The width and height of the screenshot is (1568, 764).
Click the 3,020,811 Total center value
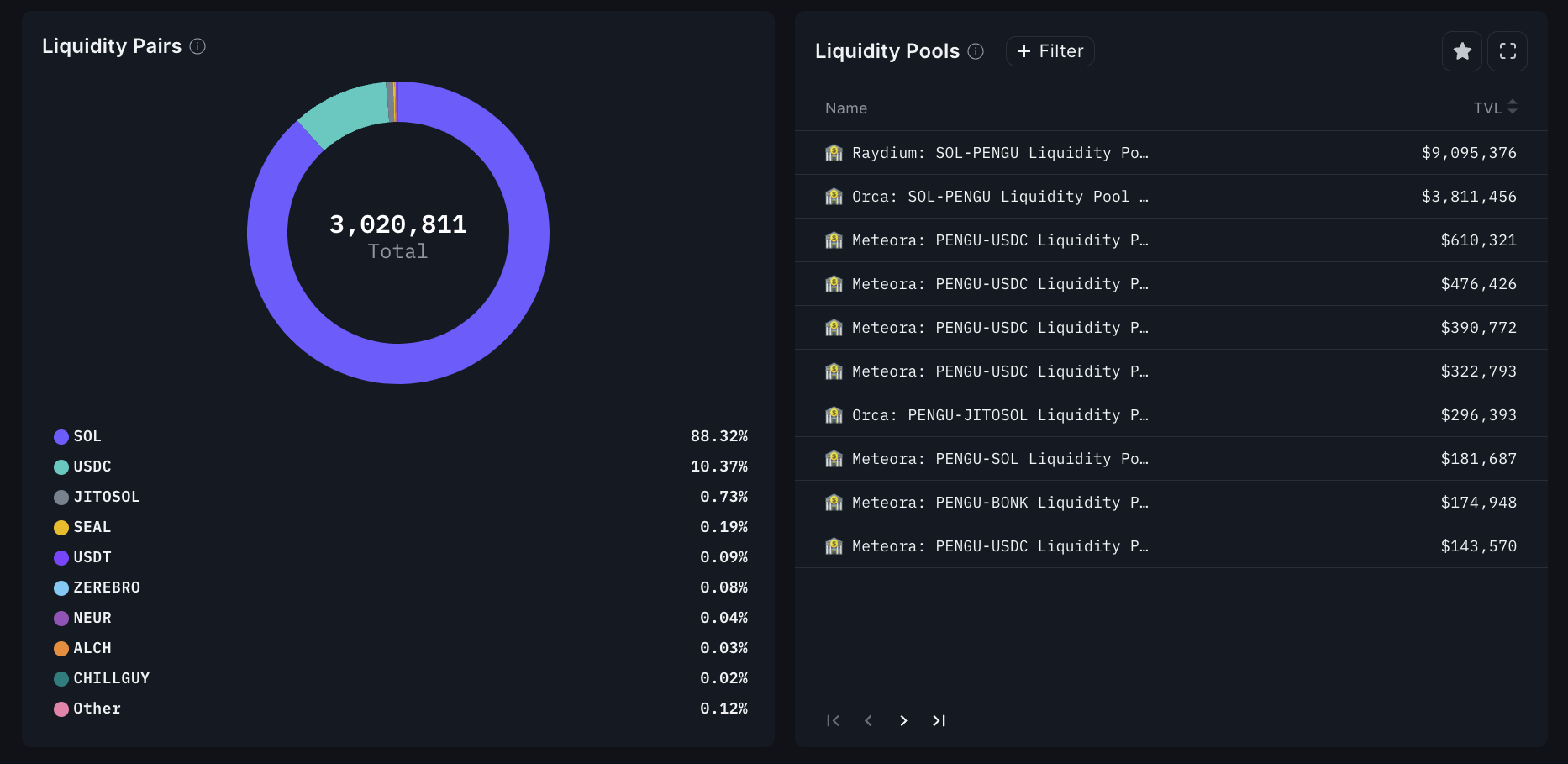click(398, 224)
